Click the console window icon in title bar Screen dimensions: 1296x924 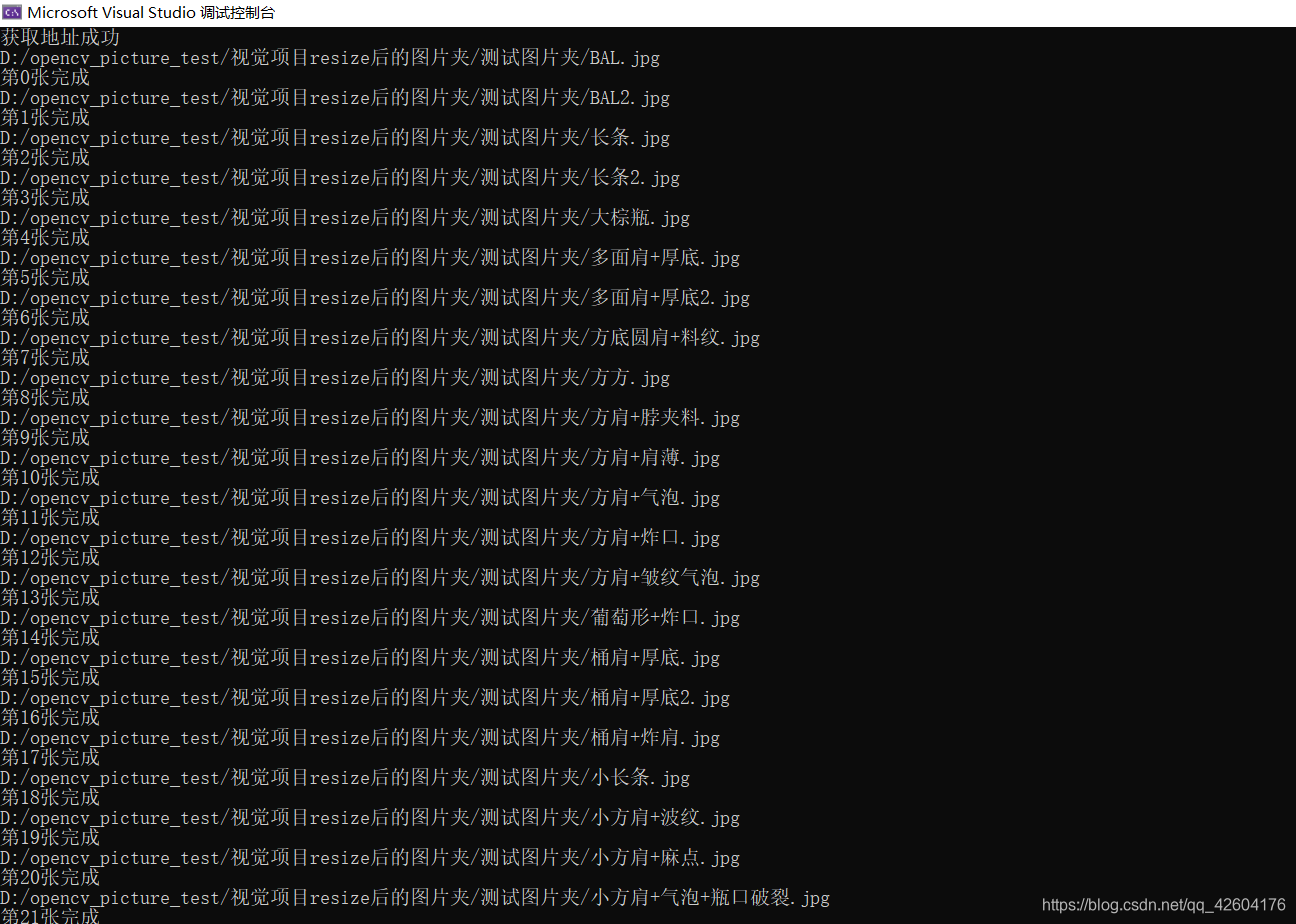tap(12, 13)
